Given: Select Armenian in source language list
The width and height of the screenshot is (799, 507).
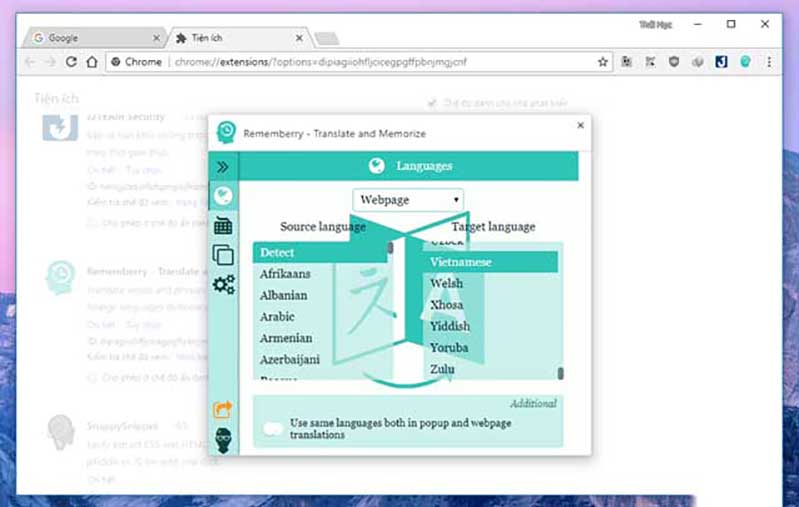Looking at the screenshot, I should click(x=319, y=338).
